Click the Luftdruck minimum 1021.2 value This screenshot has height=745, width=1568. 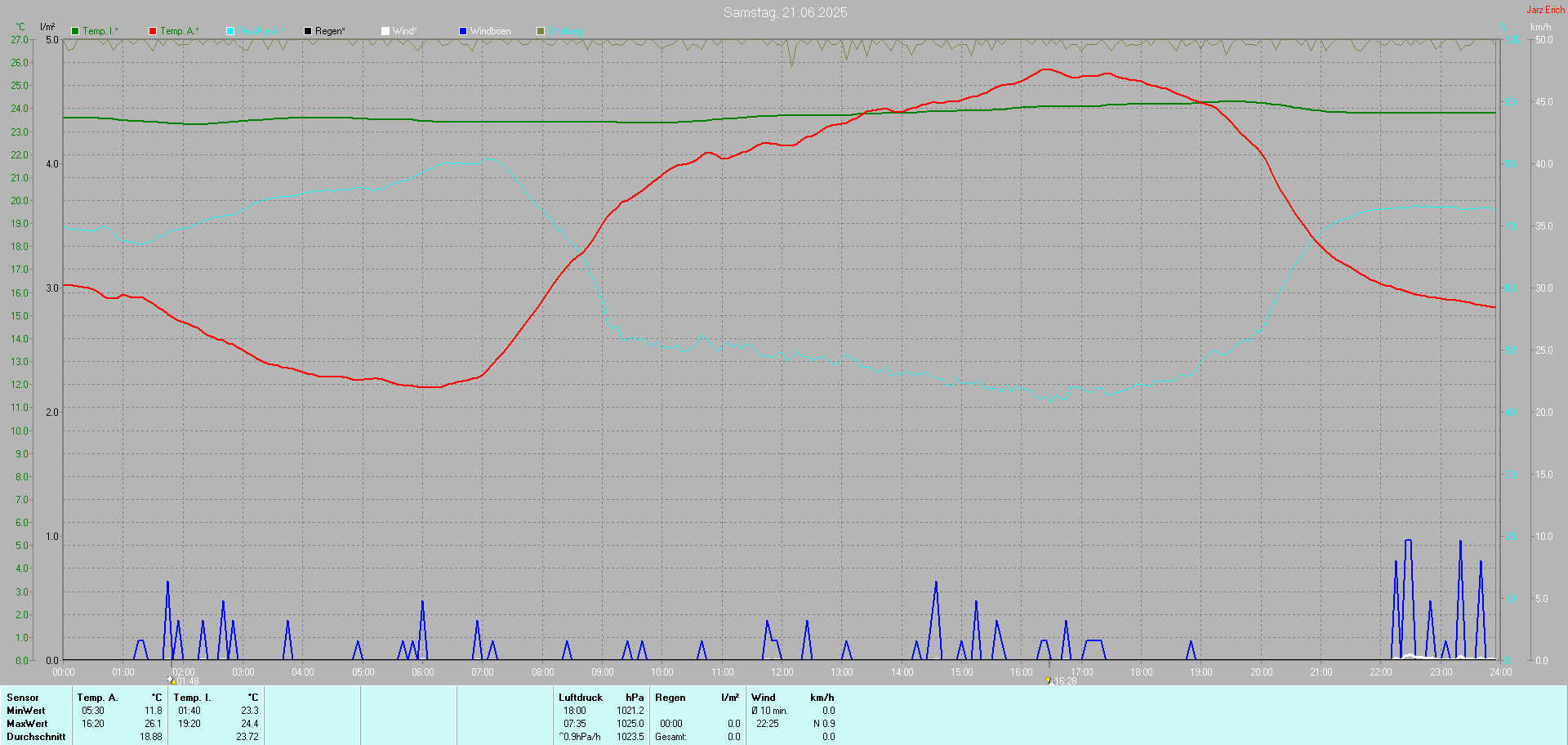point(630,711)
